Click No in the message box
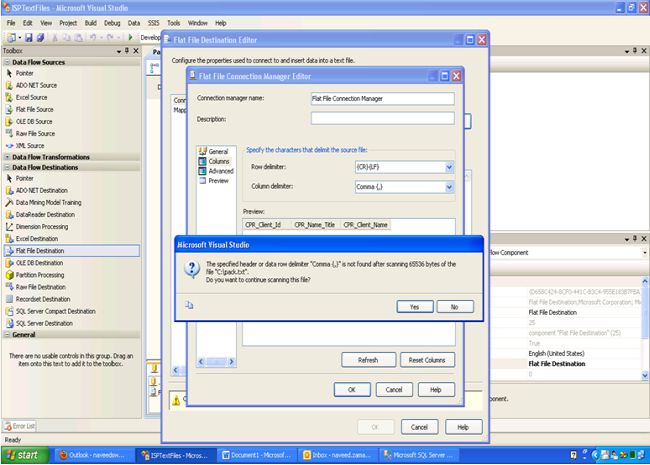The image size is (650, 465). (x=454, y=307)
